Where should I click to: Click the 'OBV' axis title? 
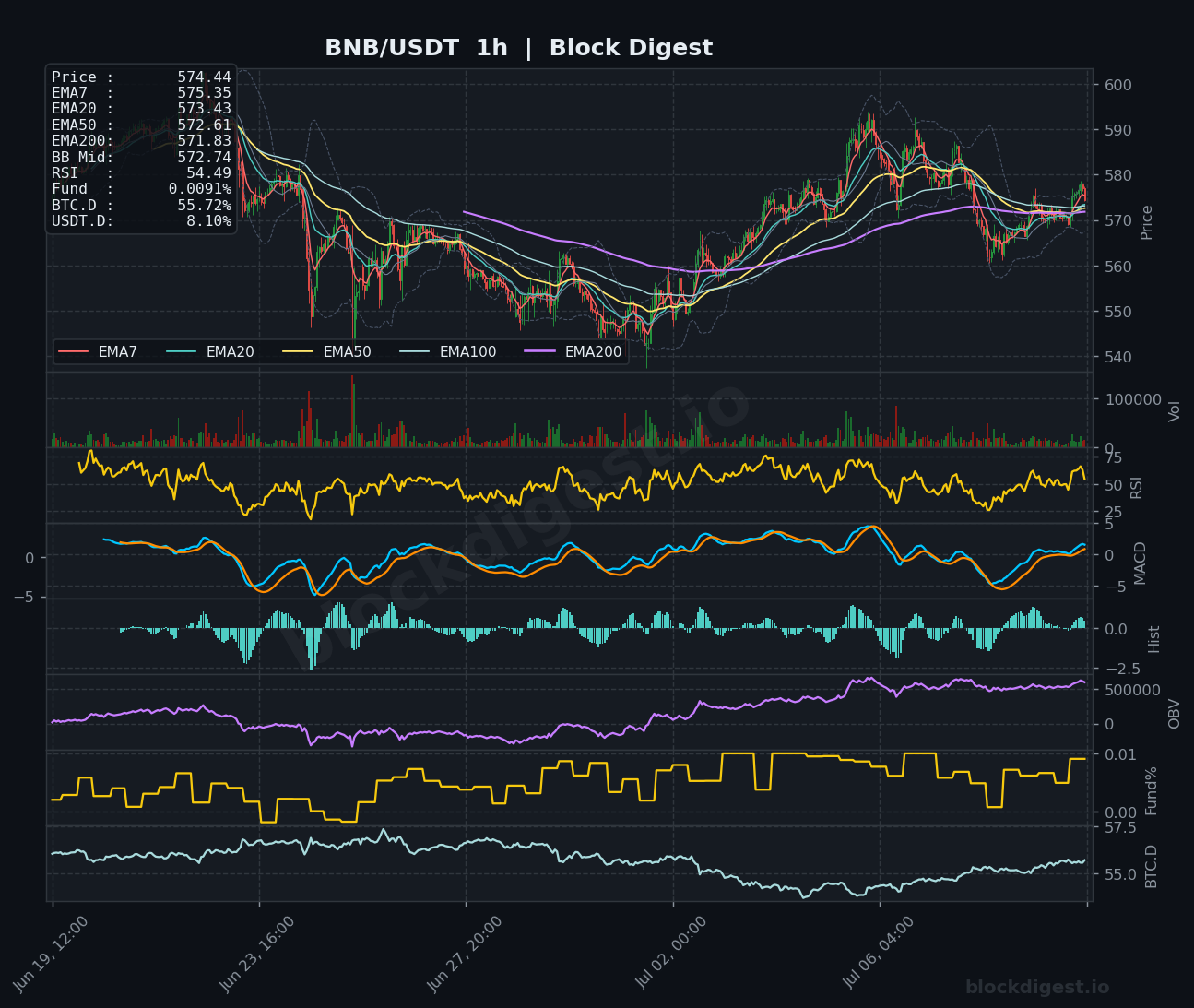pos(1174,713)
